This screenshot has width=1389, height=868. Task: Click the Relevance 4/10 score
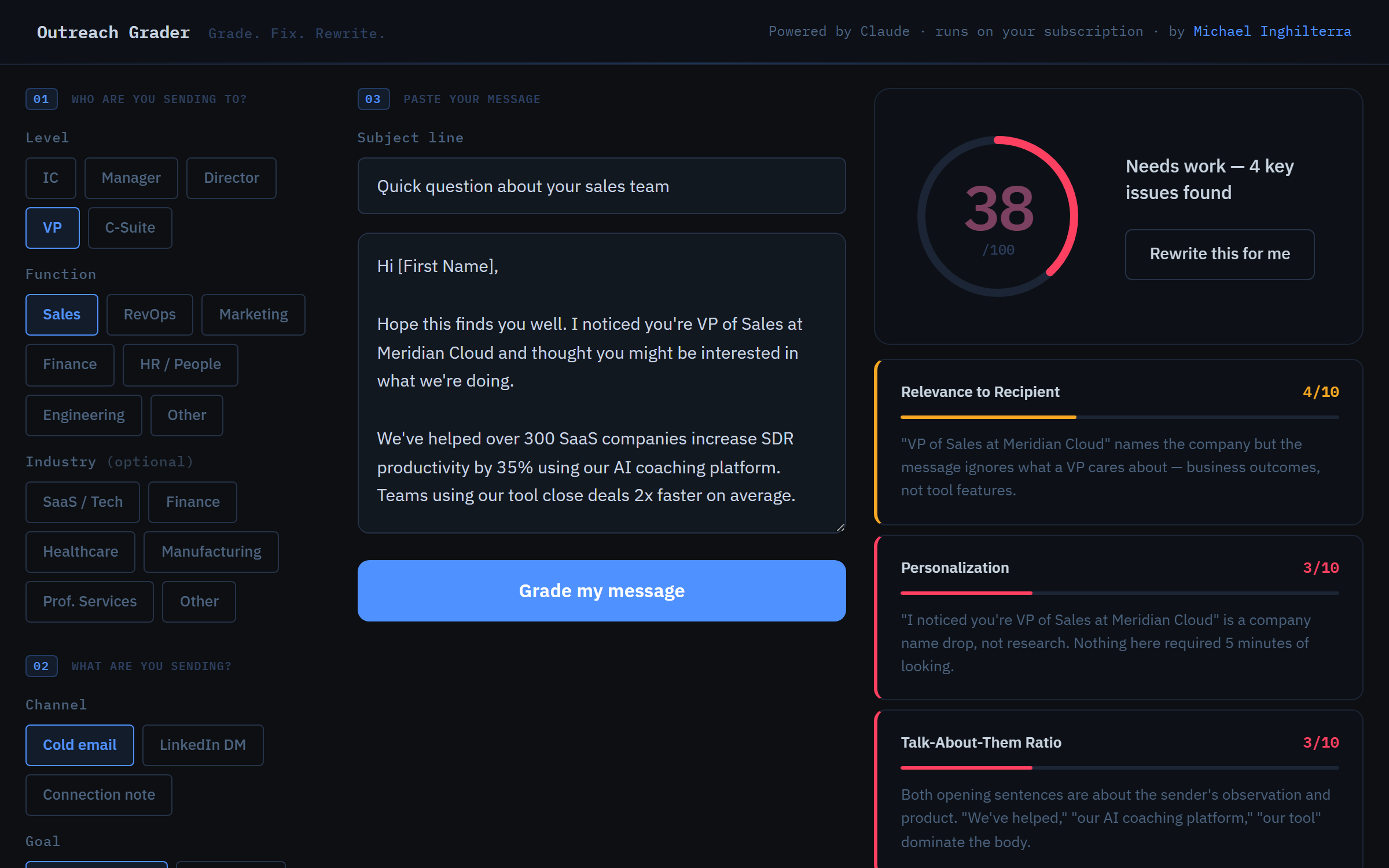point(1321,392)
